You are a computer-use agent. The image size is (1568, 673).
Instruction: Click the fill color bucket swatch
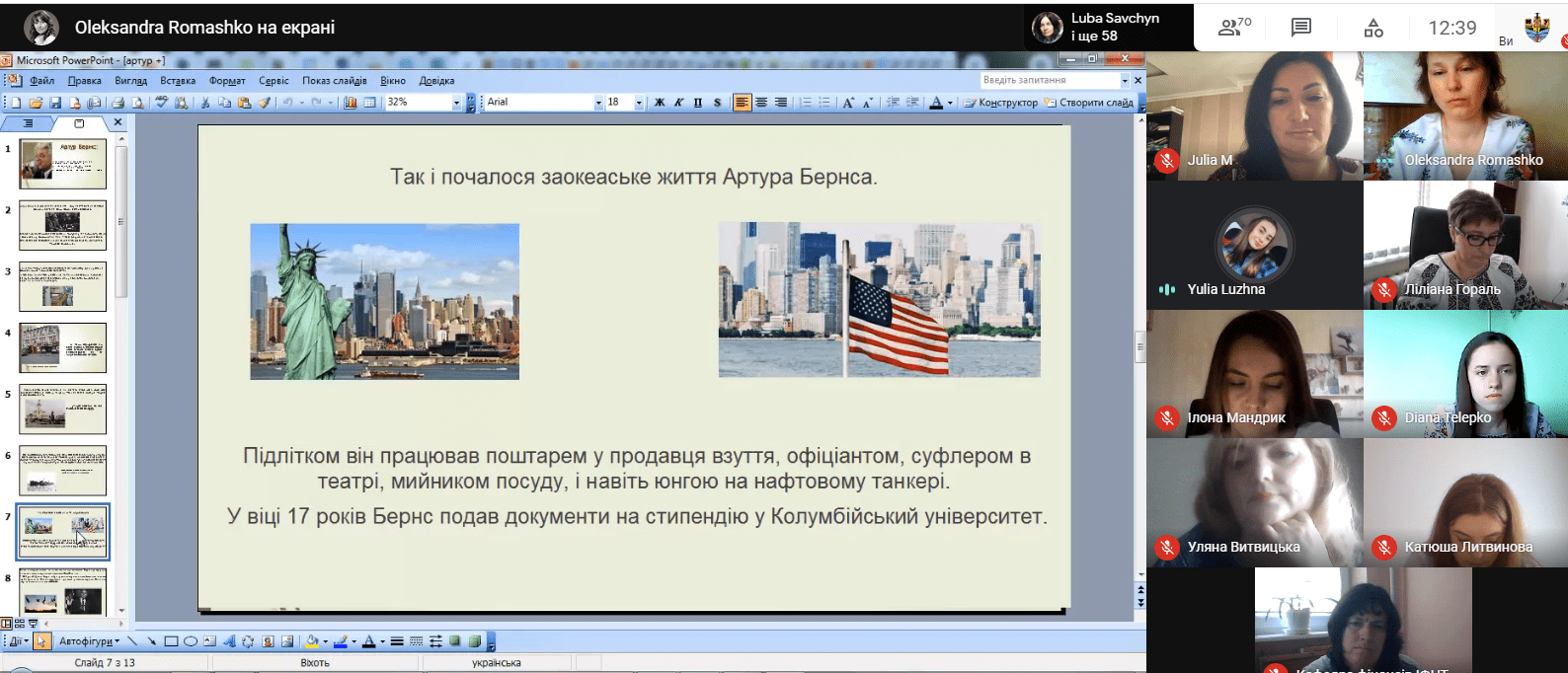(312, 641)
